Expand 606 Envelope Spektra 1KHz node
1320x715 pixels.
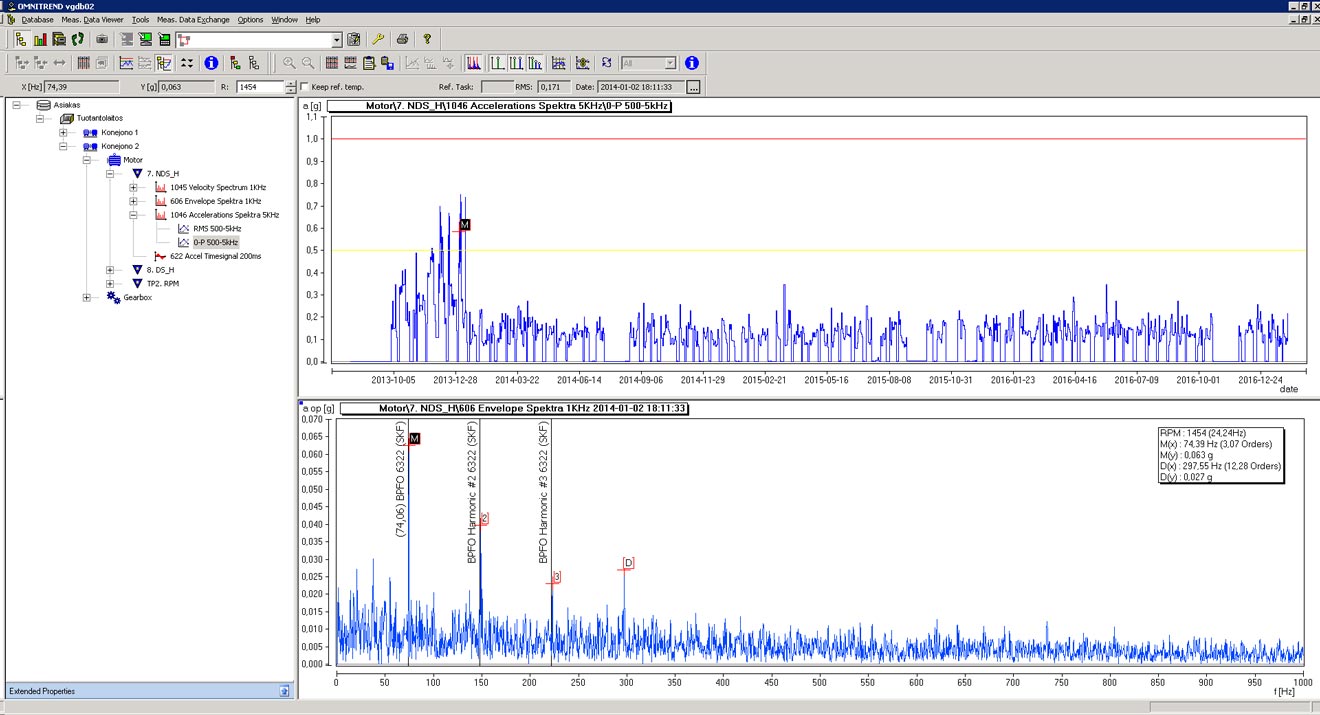[x=134, y=201]
